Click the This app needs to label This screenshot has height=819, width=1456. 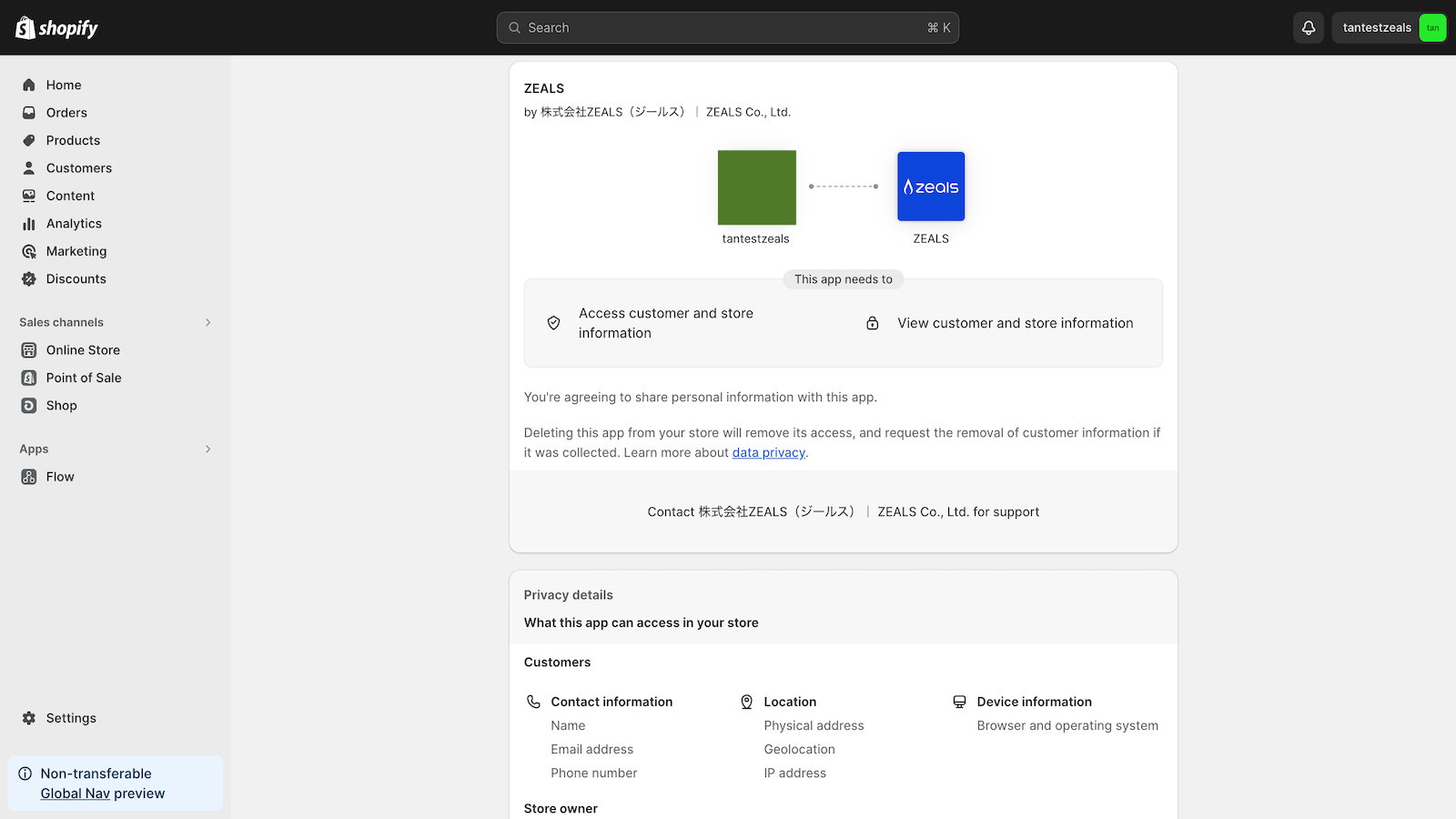tap(844, 279)
